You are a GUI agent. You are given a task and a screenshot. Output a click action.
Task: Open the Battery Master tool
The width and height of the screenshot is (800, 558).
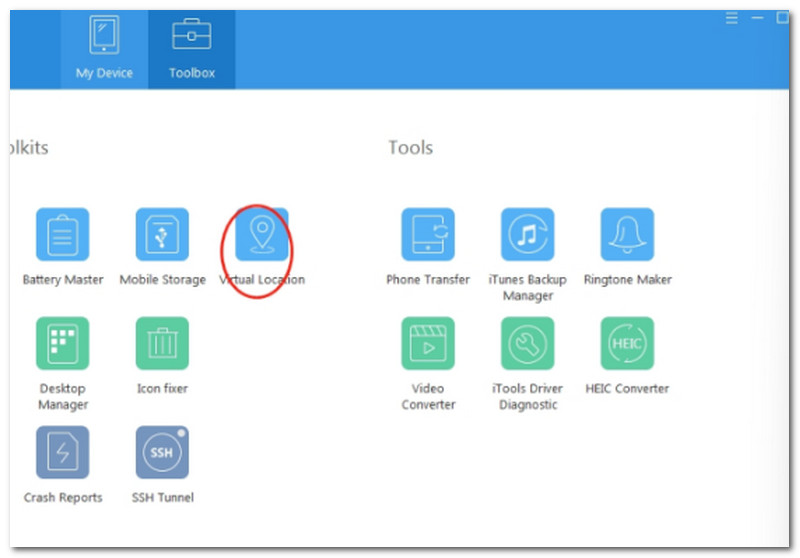point(62,234)
